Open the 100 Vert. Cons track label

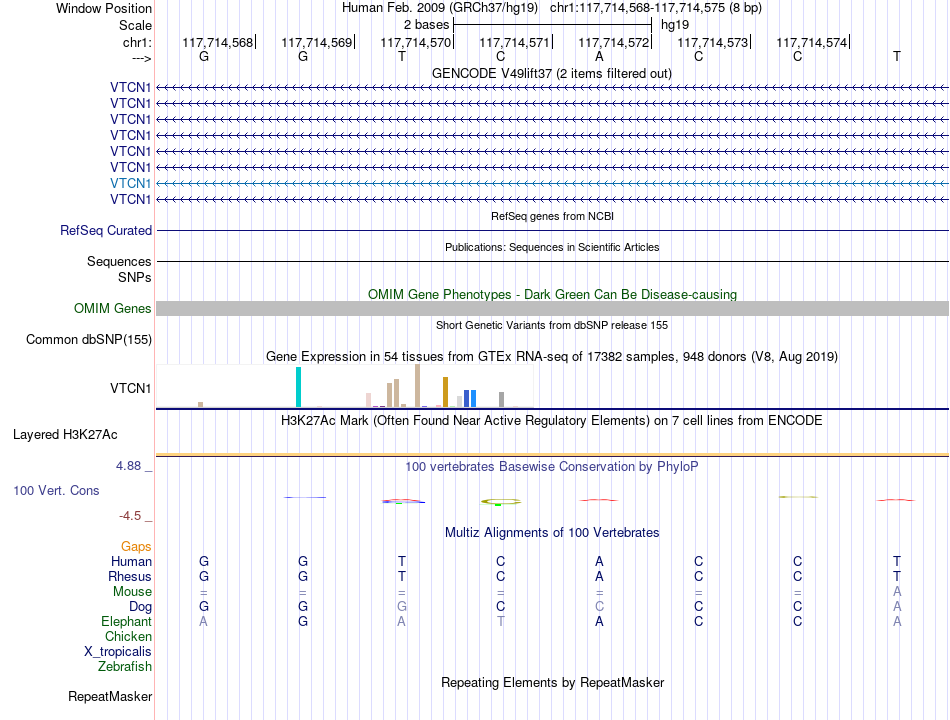[56, 490]
